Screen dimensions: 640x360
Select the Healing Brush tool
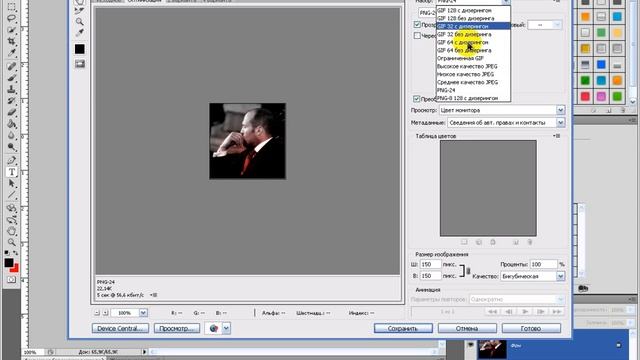(x=11, y=66)
